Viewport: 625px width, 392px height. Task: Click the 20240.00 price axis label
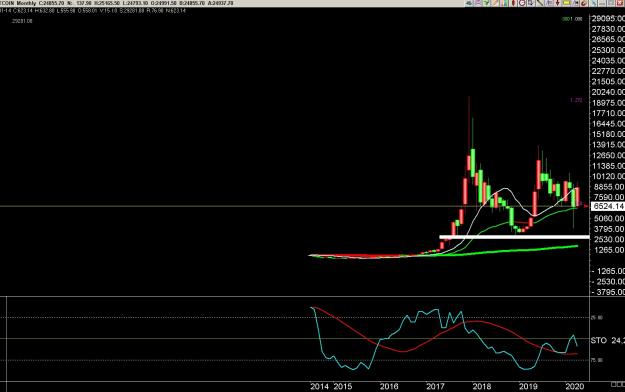click(608, 92)
